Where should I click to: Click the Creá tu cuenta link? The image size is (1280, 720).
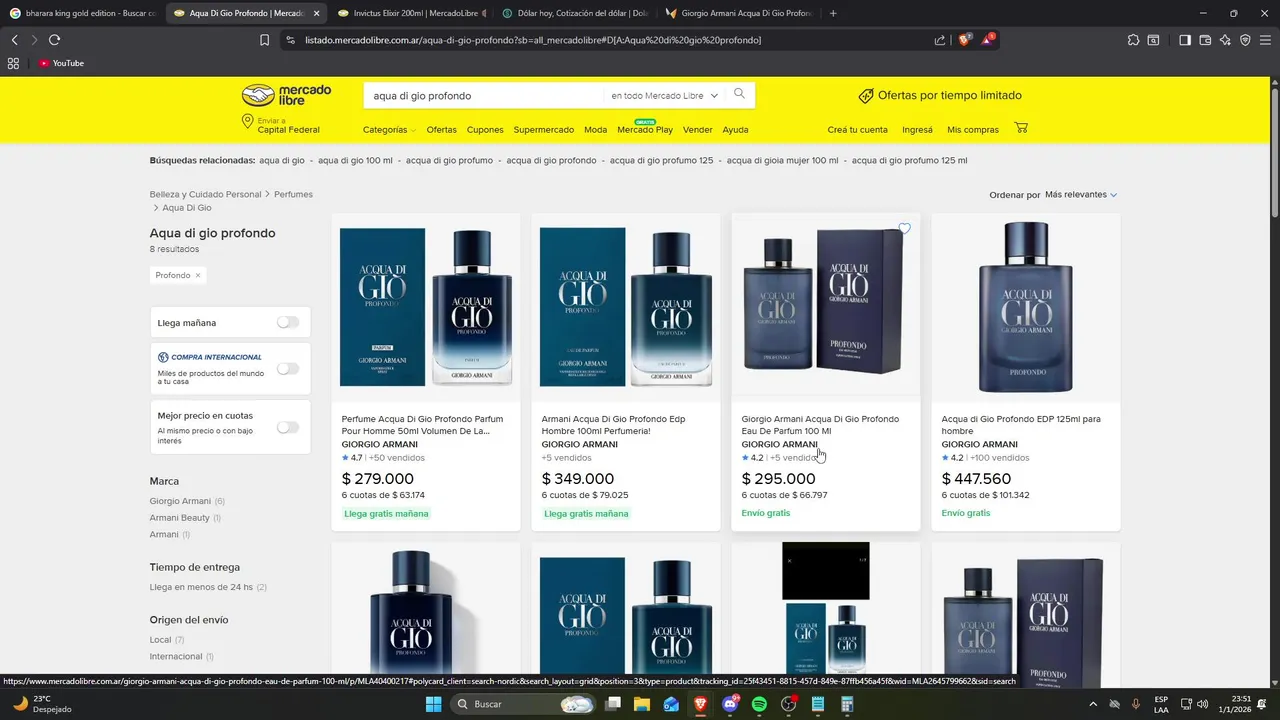coord(857,130)
